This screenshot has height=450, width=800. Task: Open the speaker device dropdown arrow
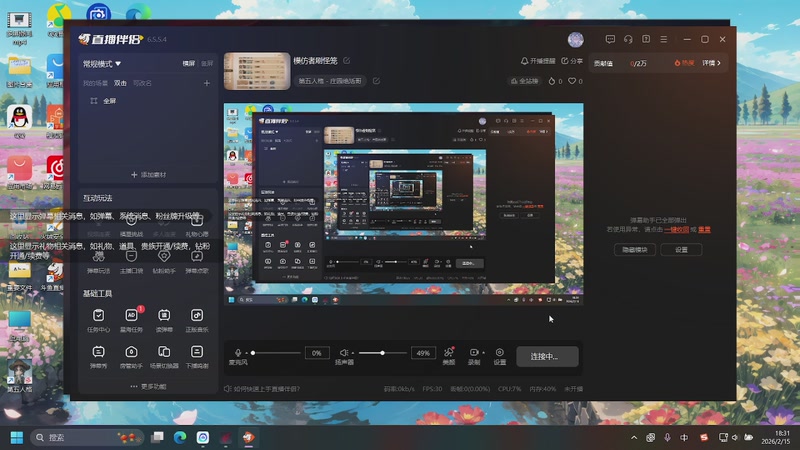(x=353, y=353)
